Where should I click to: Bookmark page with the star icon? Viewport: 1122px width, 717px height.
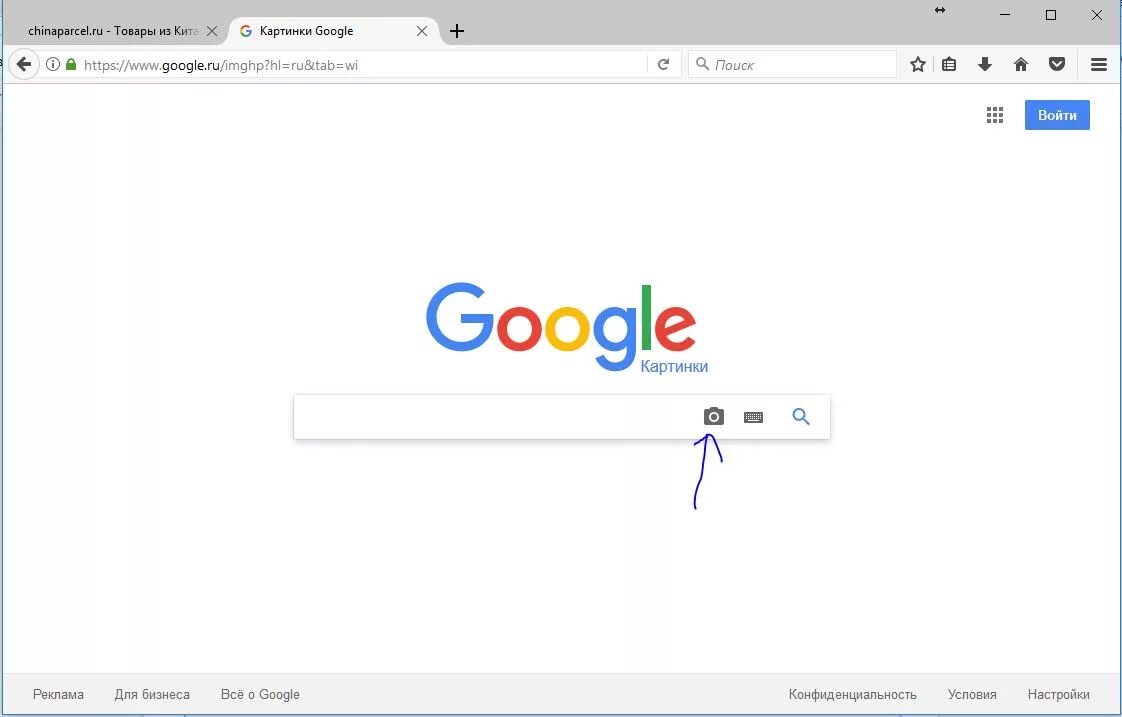click(x=918, y=64)
